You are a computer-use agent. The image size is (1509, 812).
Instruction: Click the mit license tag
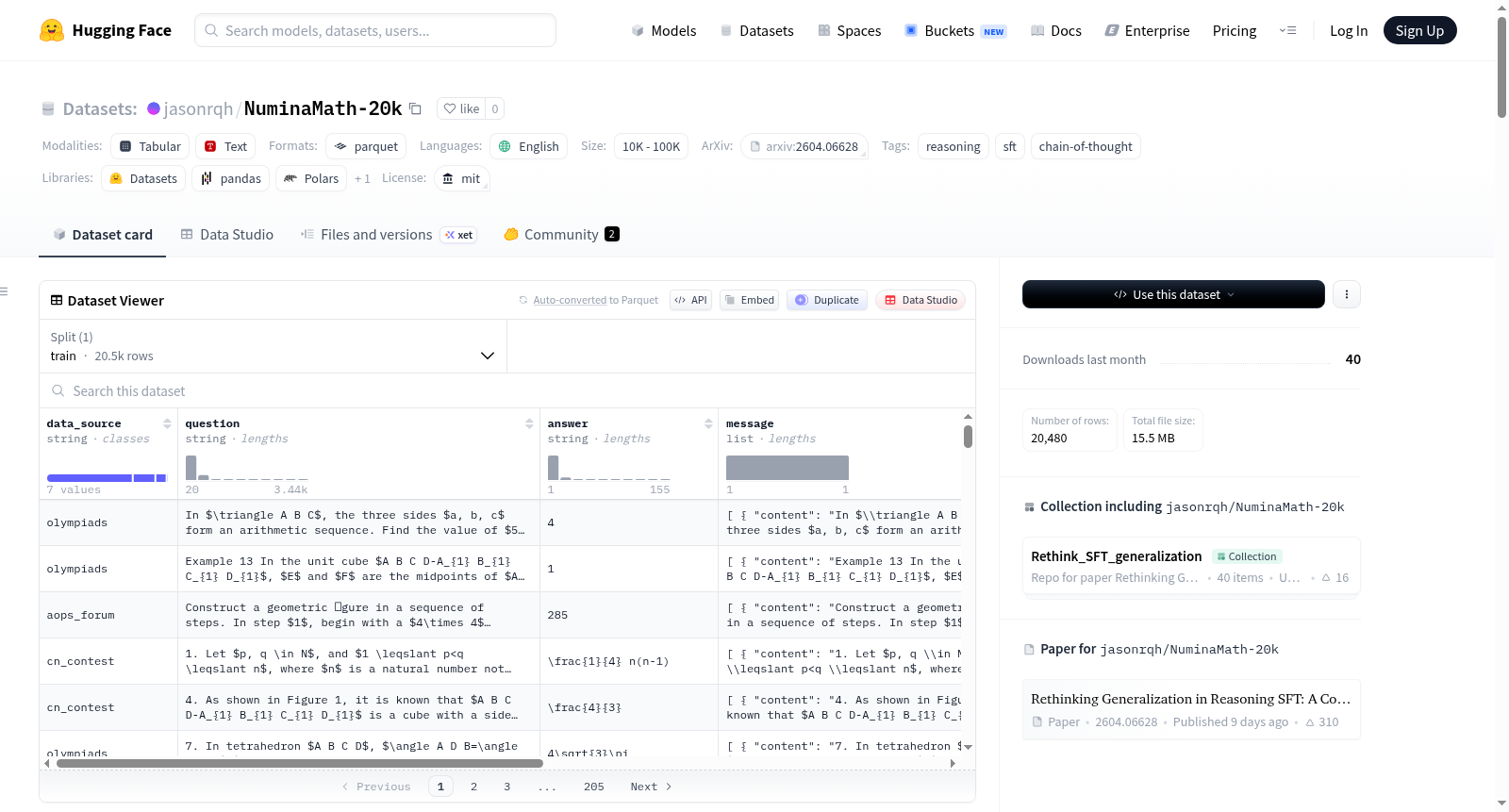(x=462, y=178)
